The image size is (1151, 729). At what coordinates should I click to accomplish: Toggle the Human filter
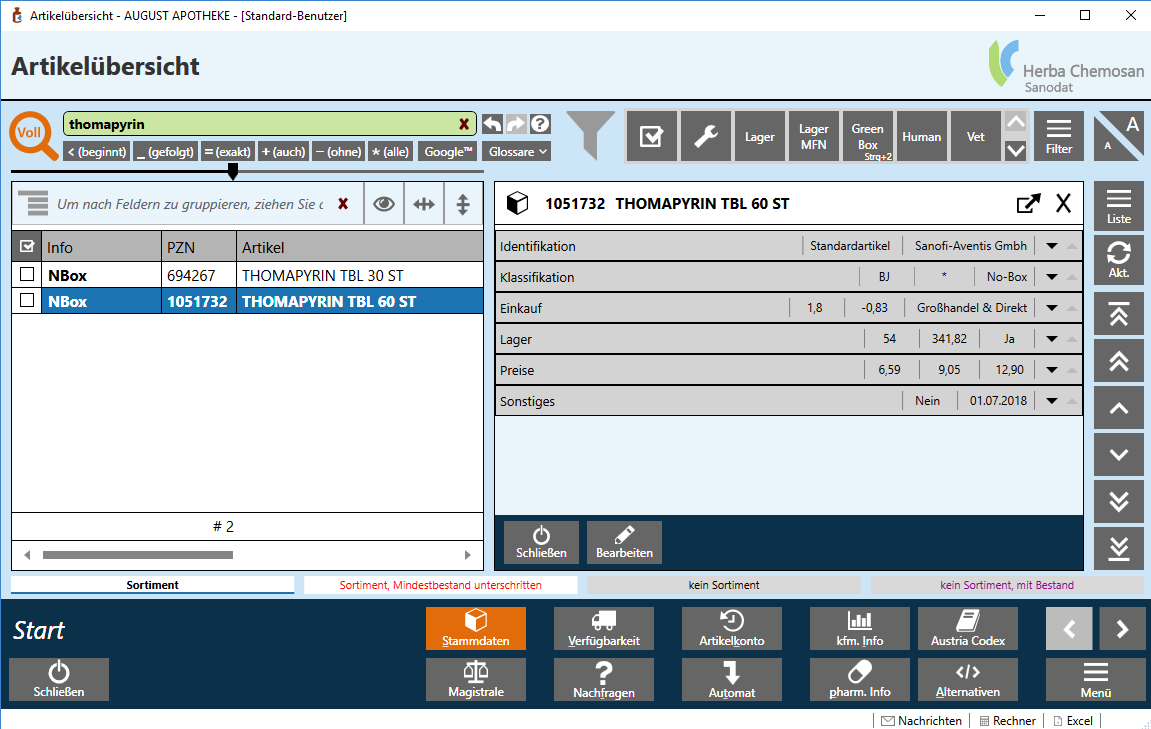(921, 137)
